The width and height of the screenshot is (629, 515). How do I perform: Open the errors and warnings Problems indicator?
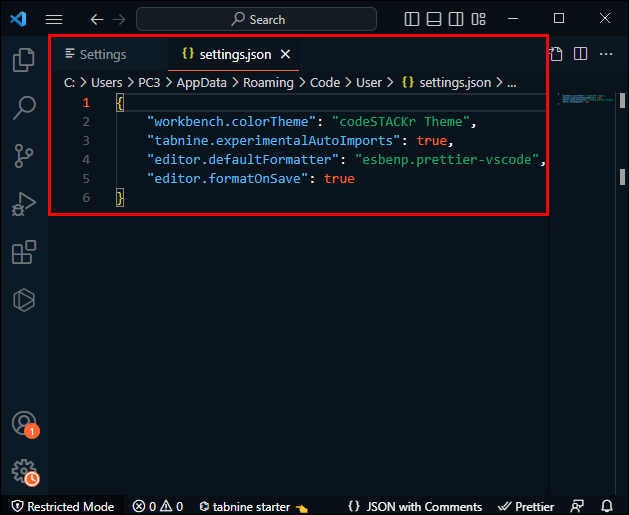click(x=158, y=507)
